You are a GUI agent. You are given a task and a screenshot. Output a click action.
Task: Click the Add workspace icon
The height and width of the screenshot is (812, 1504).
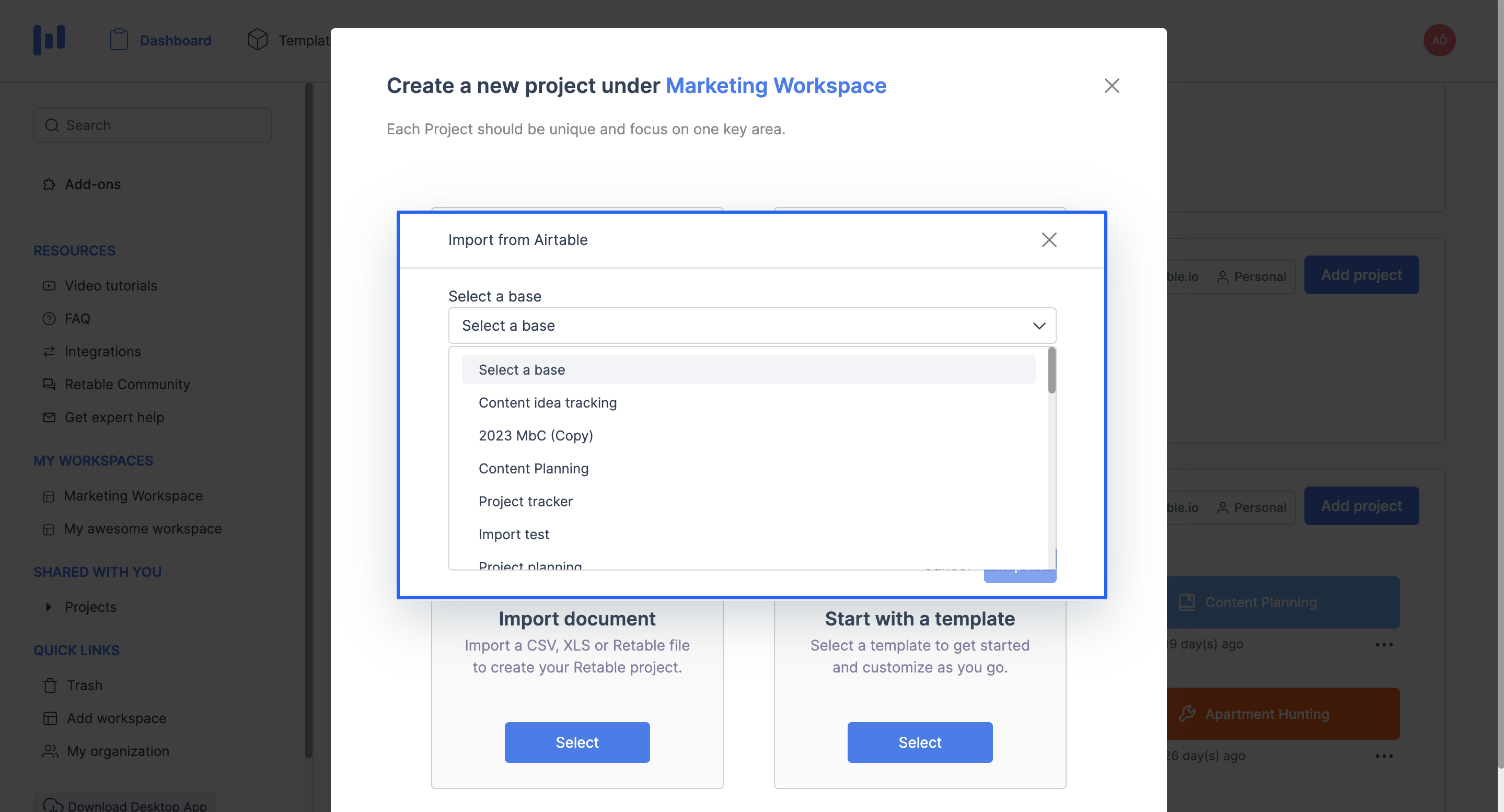[x=49, y=718]
